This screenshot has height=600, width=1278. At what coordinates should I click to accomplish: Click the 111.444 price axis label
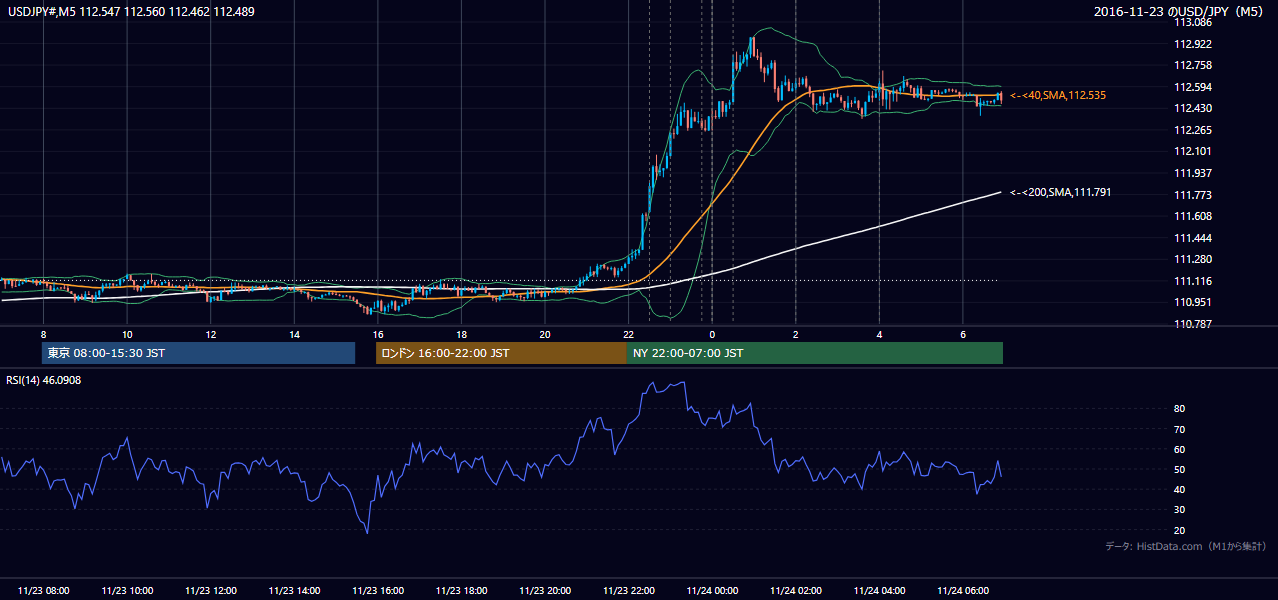click(1192, 238)
